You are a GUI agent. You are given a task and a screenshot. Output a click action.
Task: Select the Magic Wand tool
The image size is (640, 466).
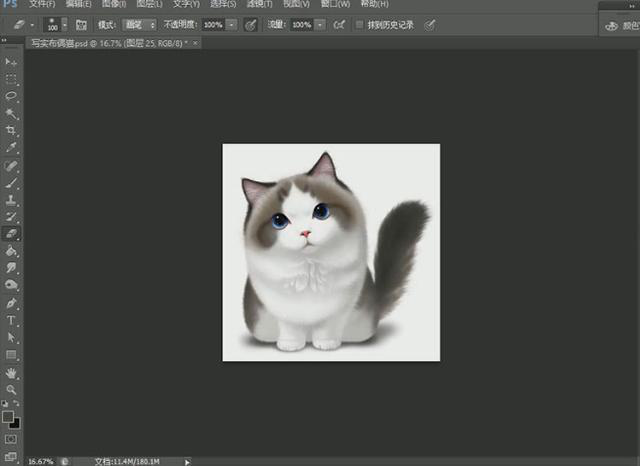click(x=12, y=113)
